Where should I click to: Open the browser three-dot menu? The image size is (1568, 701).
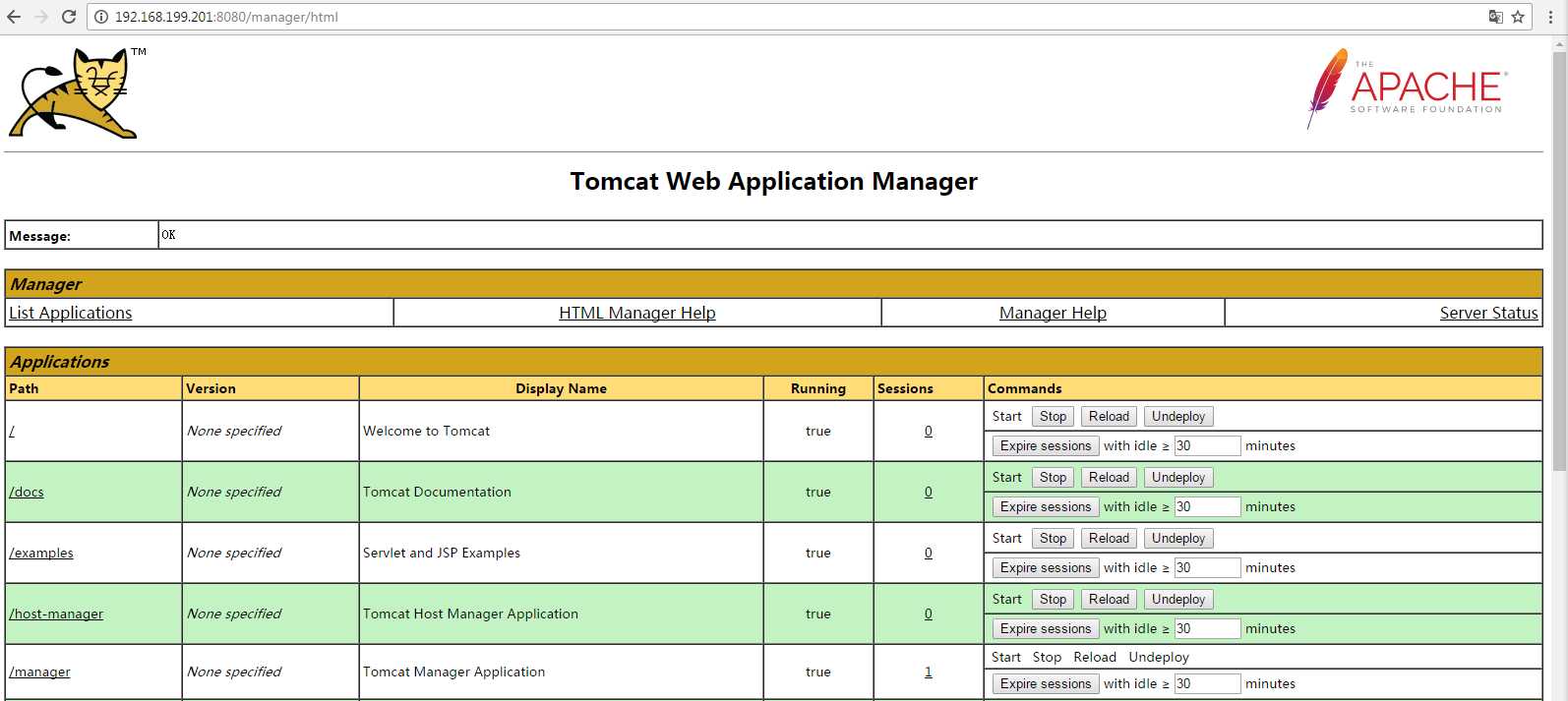1550,17
